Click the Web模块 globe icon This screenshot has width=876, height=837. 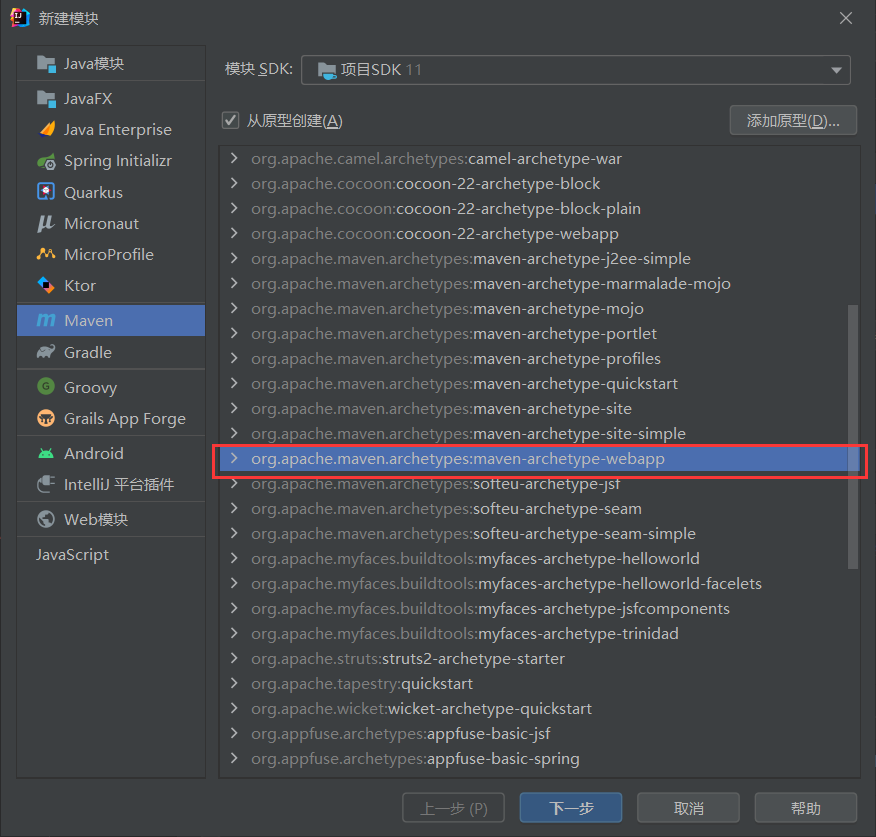46,519
